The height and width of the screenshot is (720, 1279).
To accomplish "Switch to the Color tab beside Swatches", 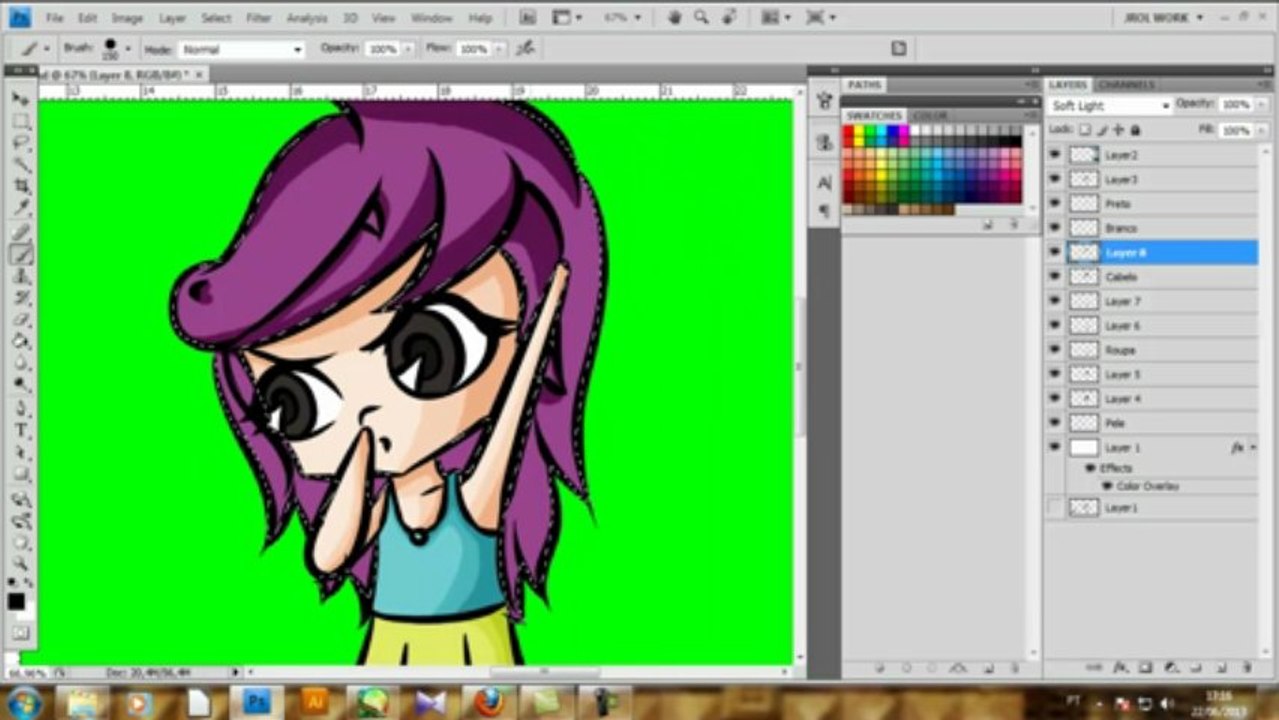I will pos(930,116).
